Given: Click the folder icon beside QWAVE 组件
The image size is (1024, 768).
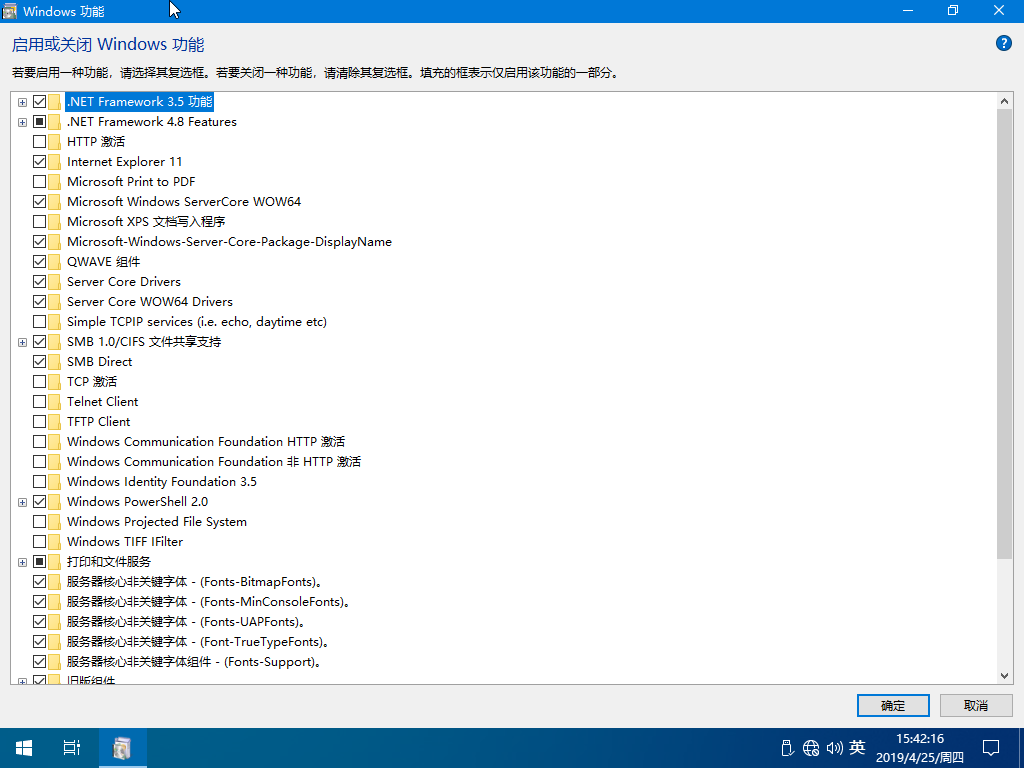Looking at the screenshot, I should coord(54,262).
